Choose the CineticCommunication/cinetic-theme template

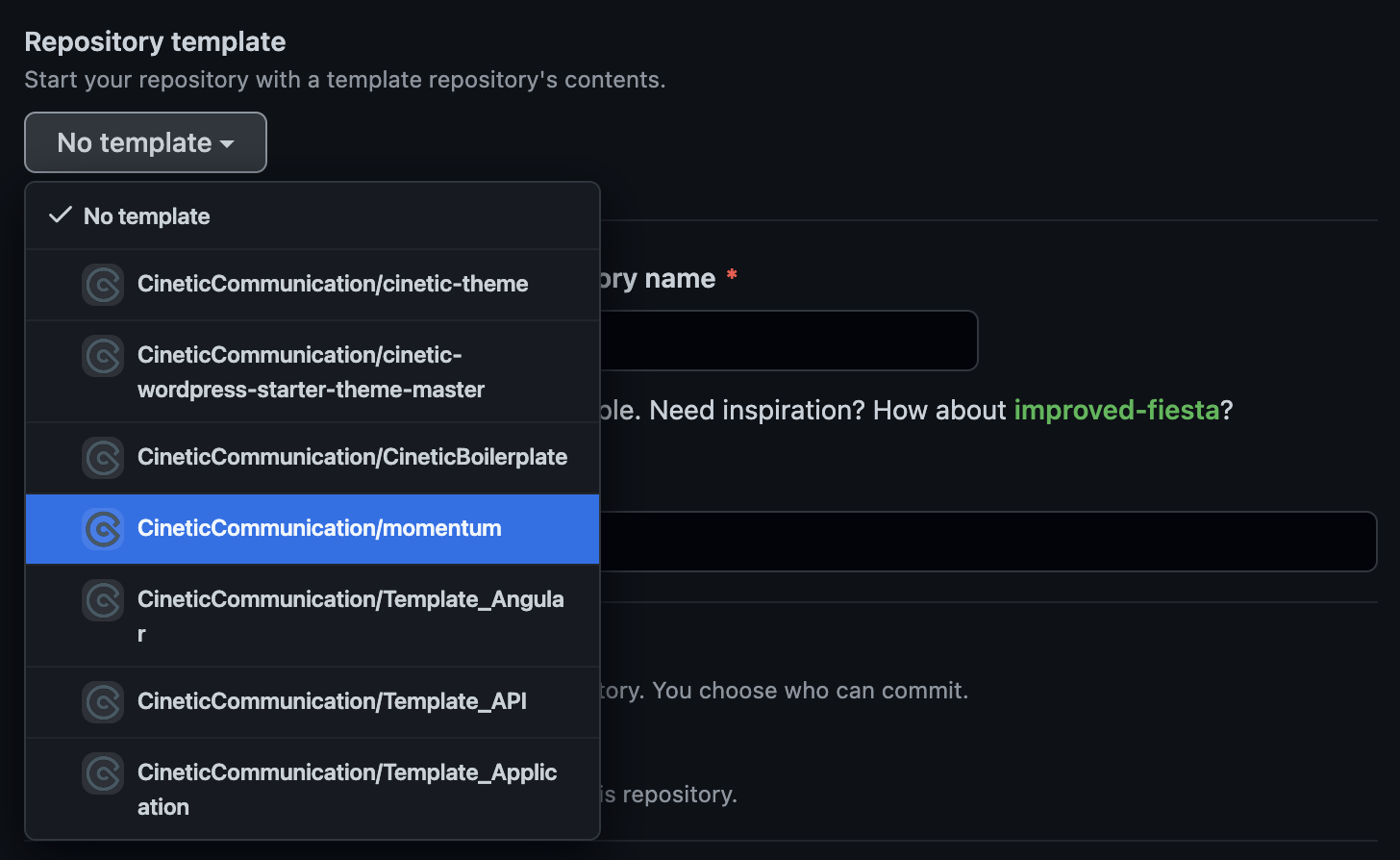333,284
